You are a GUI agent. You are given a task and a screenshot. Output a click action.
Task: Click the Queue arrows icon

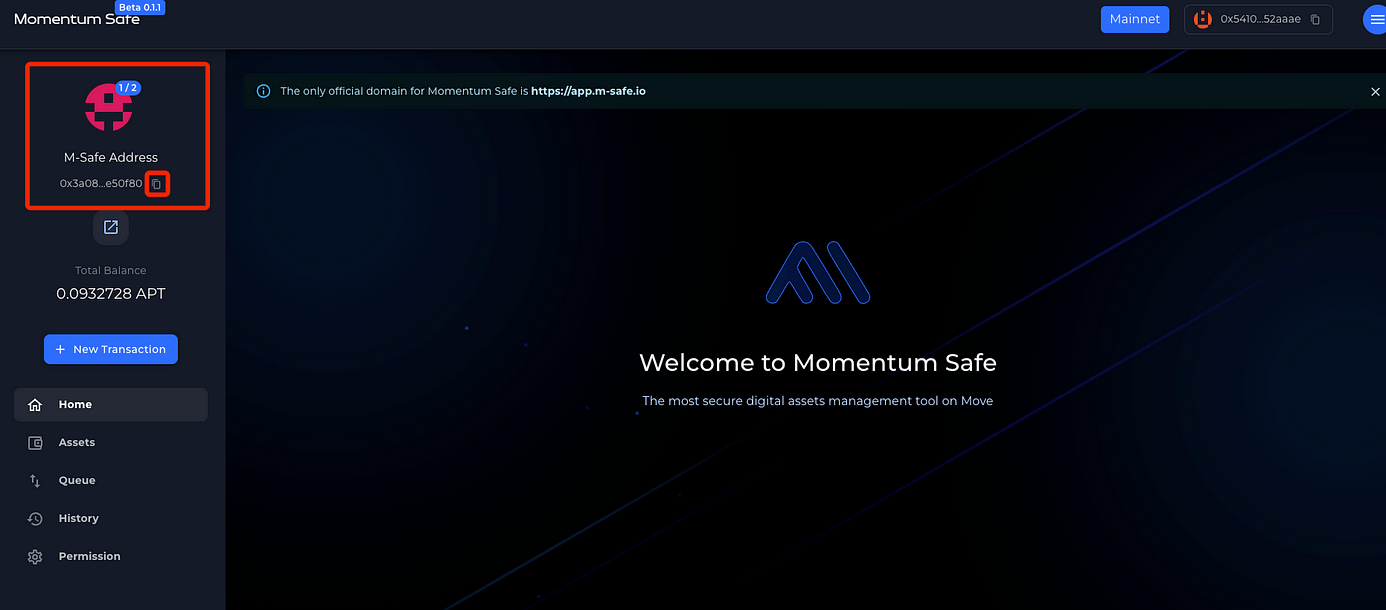point(35,481)
